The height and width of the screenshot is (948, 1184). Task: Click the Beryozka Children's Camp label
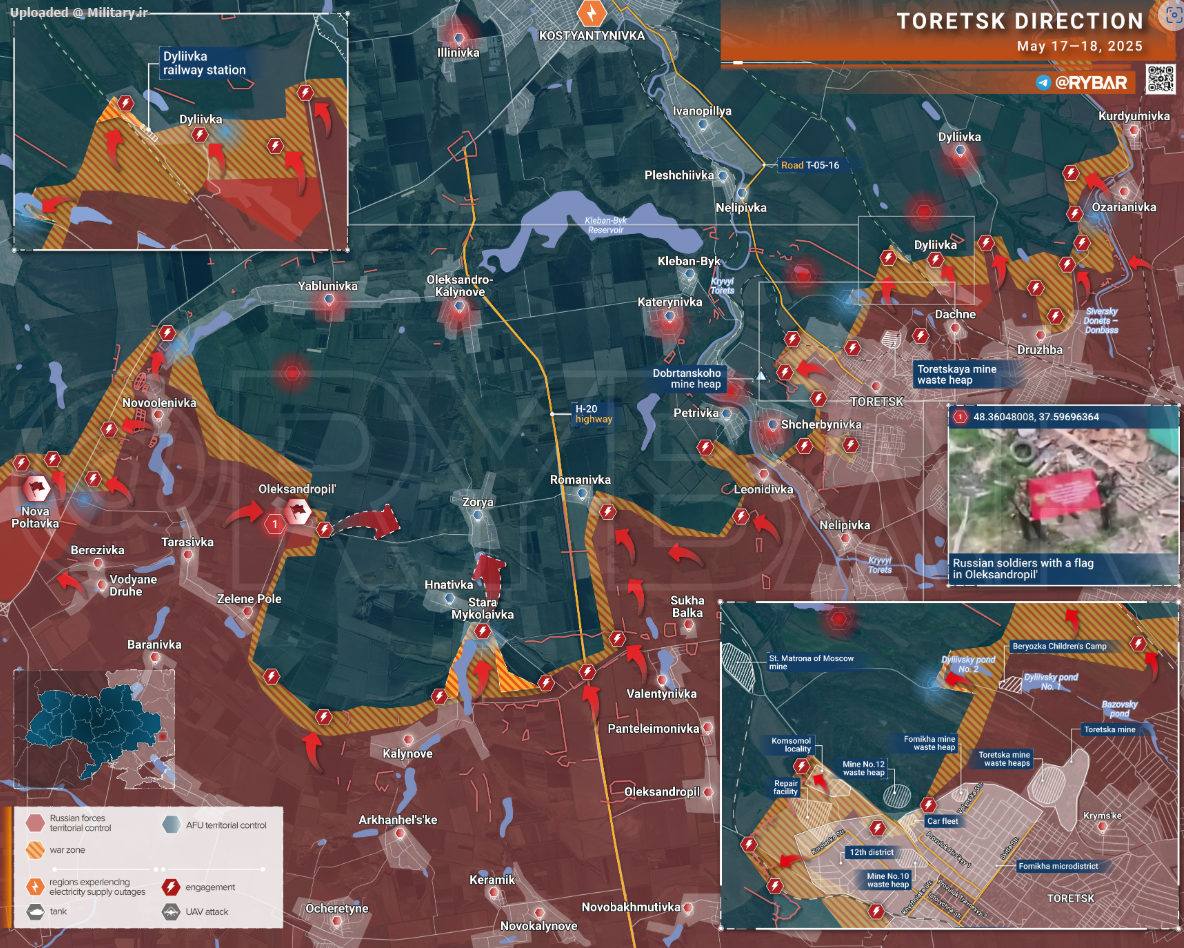tap(1059, 646)
